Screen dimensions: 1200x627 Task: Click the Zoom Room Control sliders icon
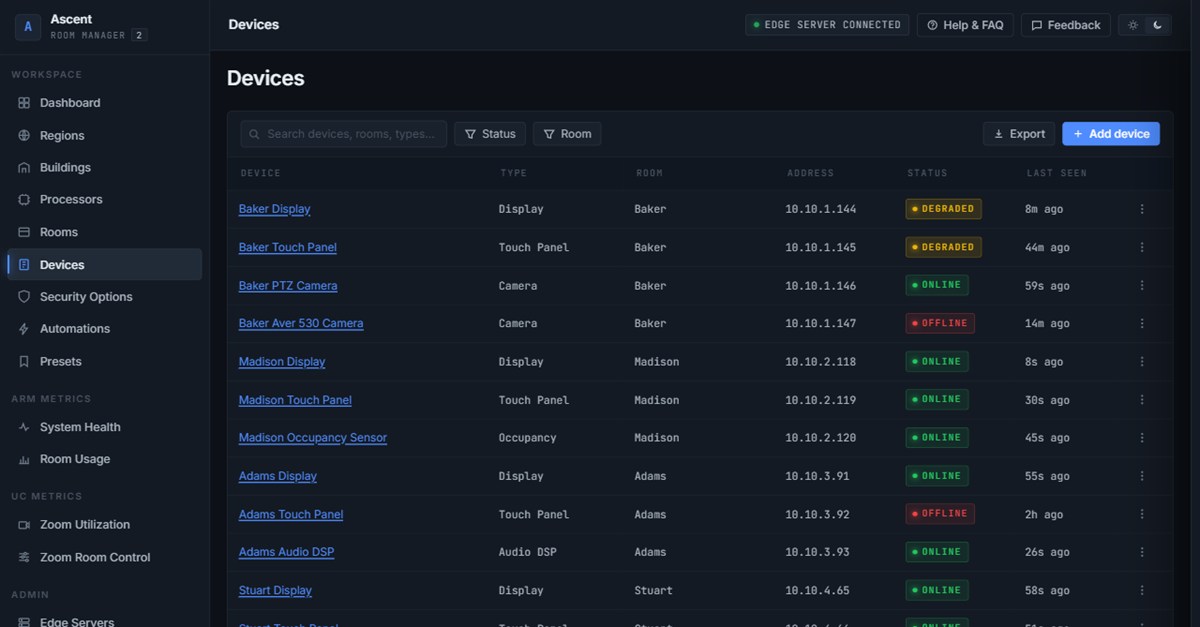(24, 558)
